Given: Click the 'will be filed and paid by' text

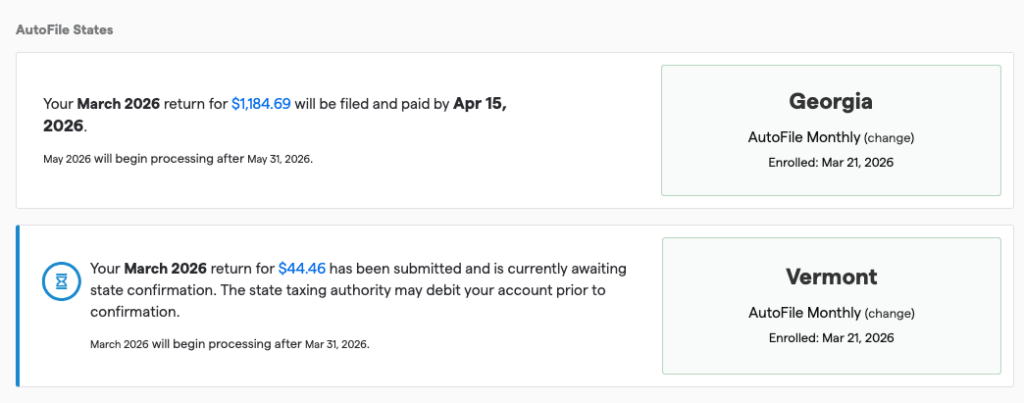Looking at the screenshot, I should click(372, 103).
